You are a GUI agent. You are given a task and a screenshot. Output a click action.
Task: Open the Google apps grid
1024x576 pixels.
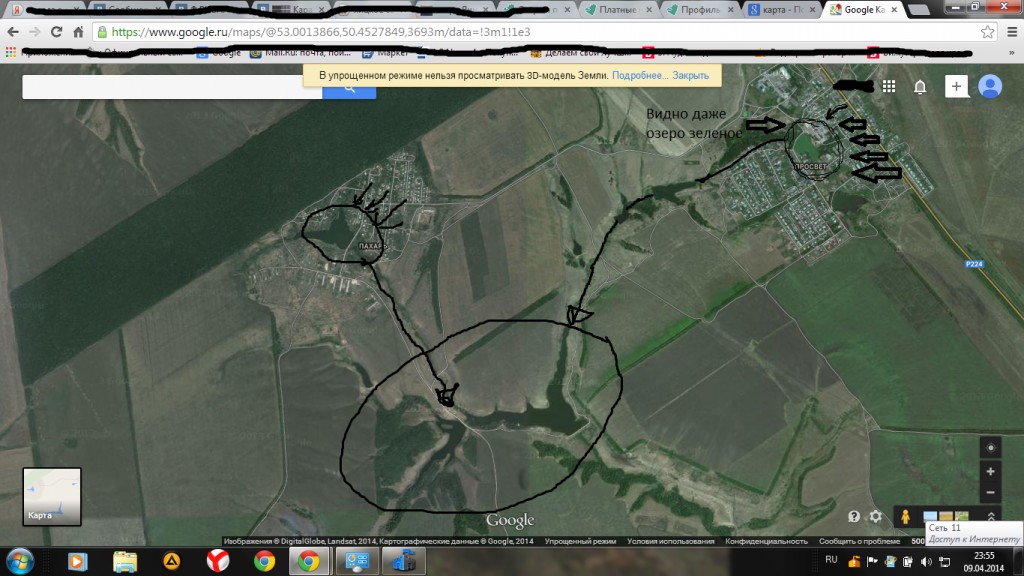point(888,87)
